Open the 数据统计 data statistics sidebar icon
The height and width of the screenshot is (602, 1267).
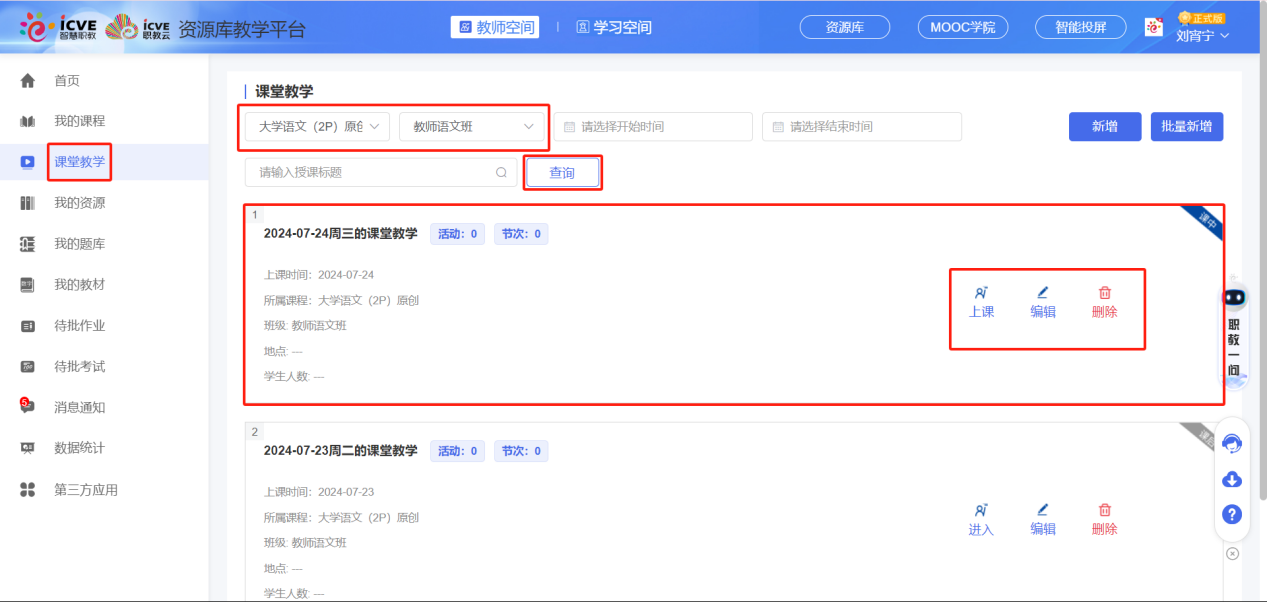pos(28,447)
